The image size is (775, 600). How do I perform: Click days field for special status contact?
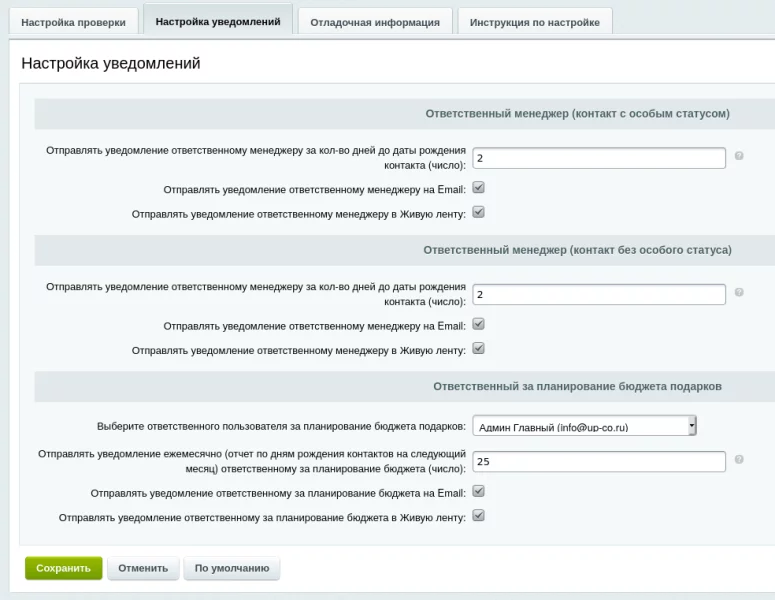[598, 158]
